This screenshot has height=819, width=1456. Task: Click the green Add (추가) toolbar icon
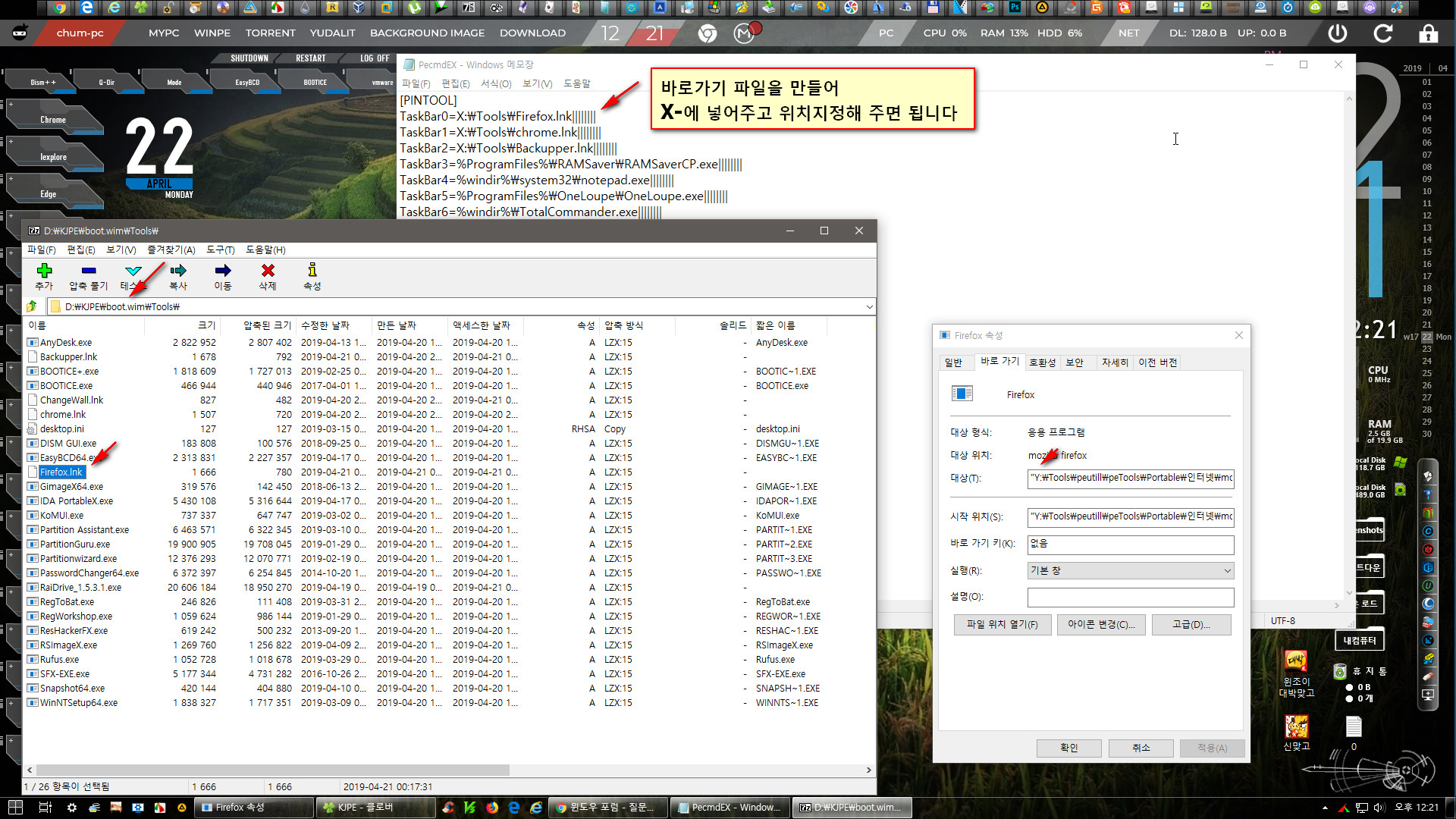(44, 271)
